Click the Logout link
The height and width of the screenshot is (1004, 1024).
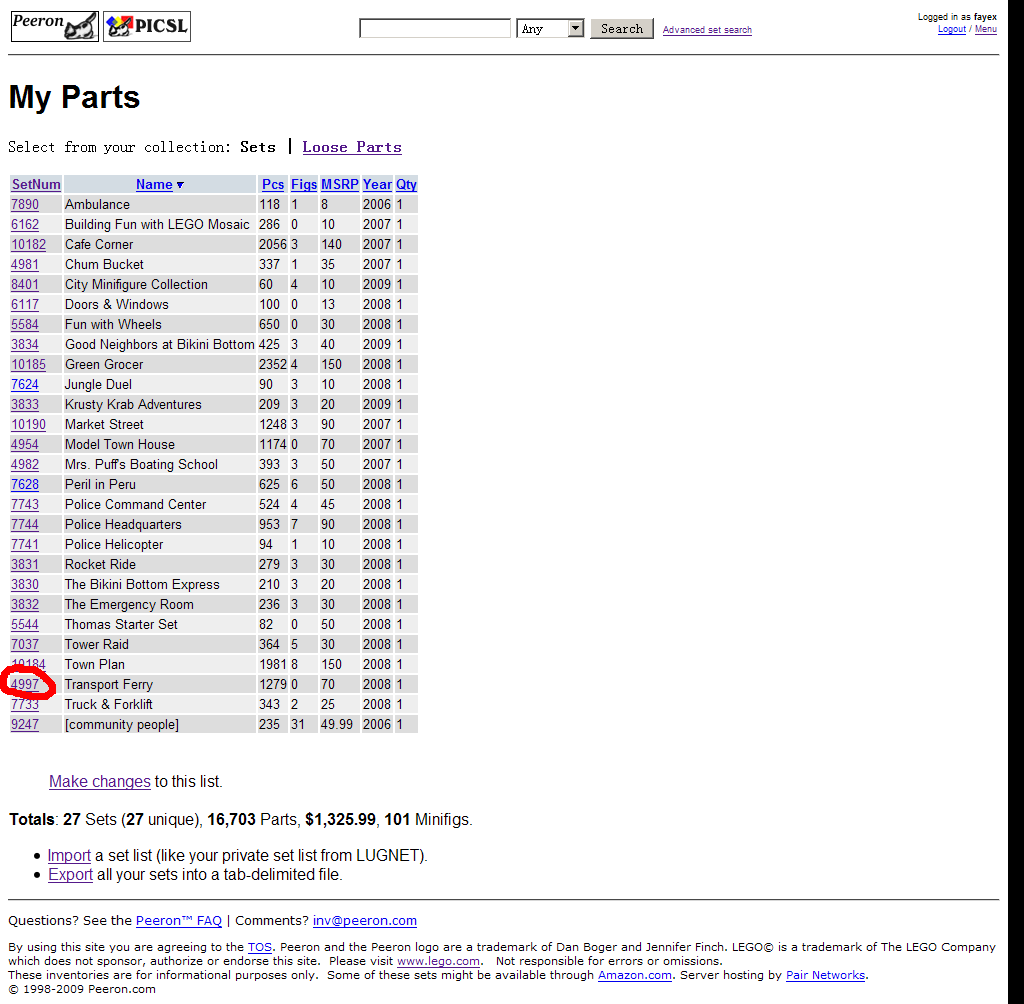tap(952, 29)
